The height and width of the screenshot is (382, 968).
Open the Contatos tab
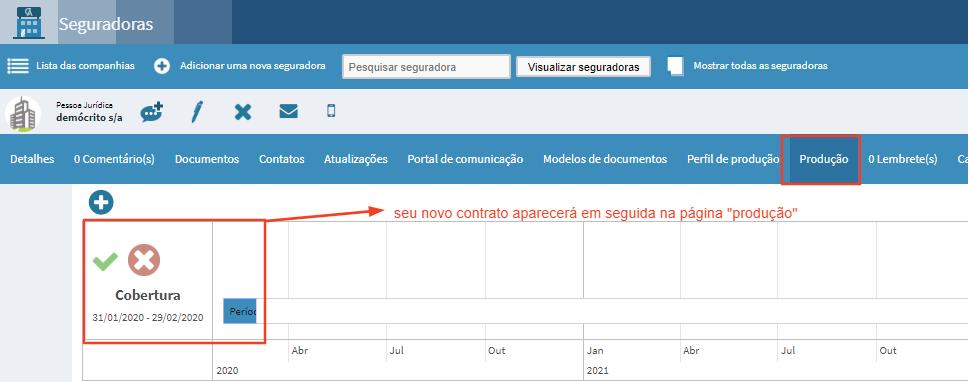[282, 159]
